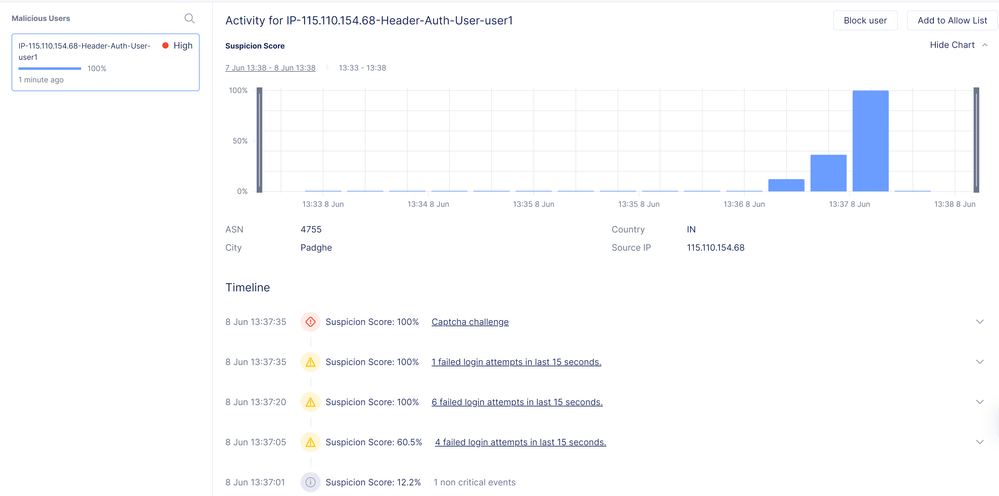Select the 13:33 - 13:38 time range
Viewport: 999px width, 496px height.
[362, 68]
